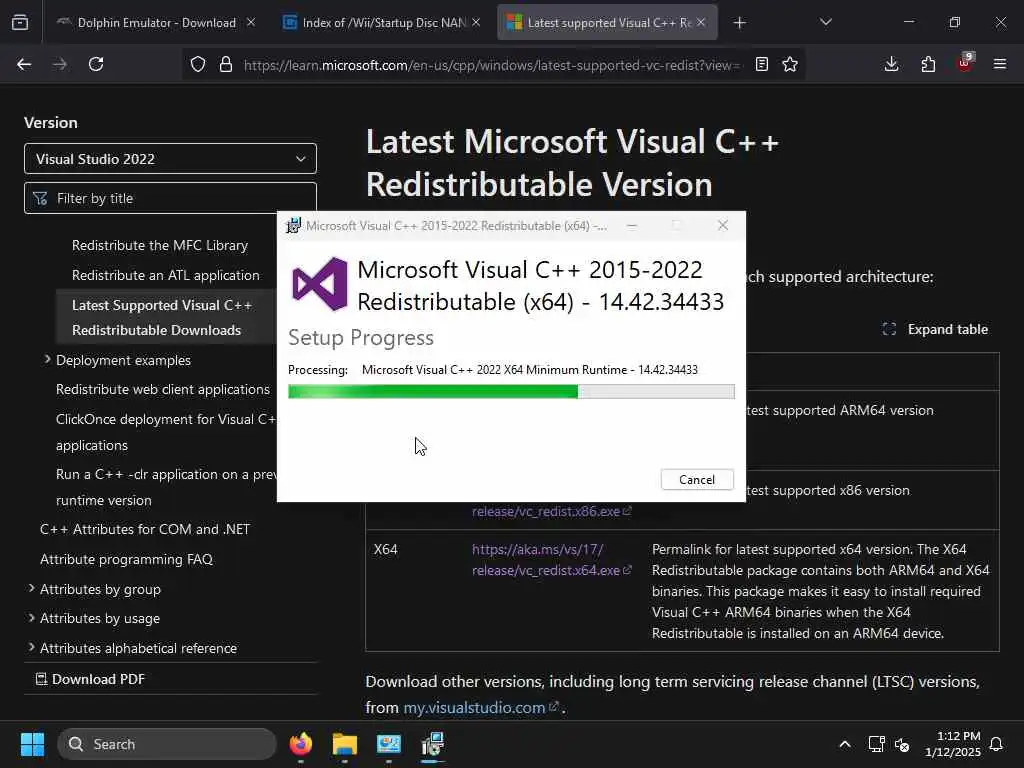
Task: Click the Visual Studio logo in installer
Action: tap(320, 284)
